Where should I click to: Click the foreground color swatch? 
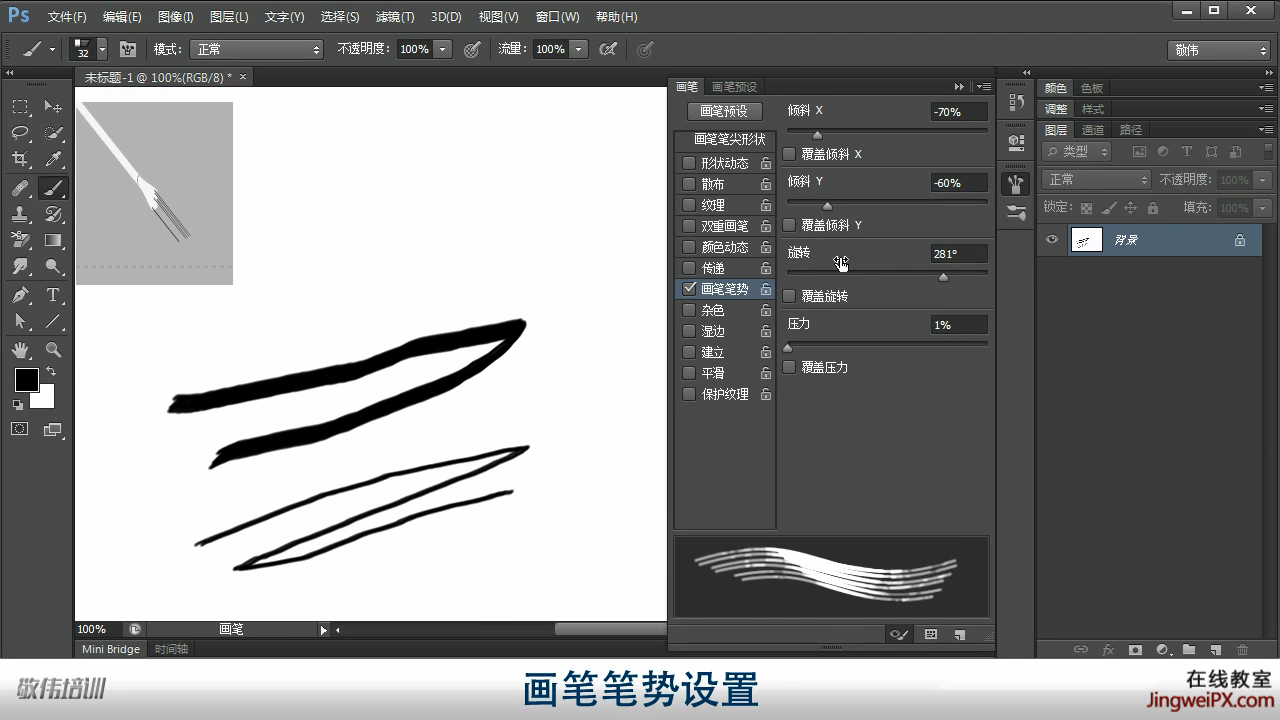[x=26, y=380]
